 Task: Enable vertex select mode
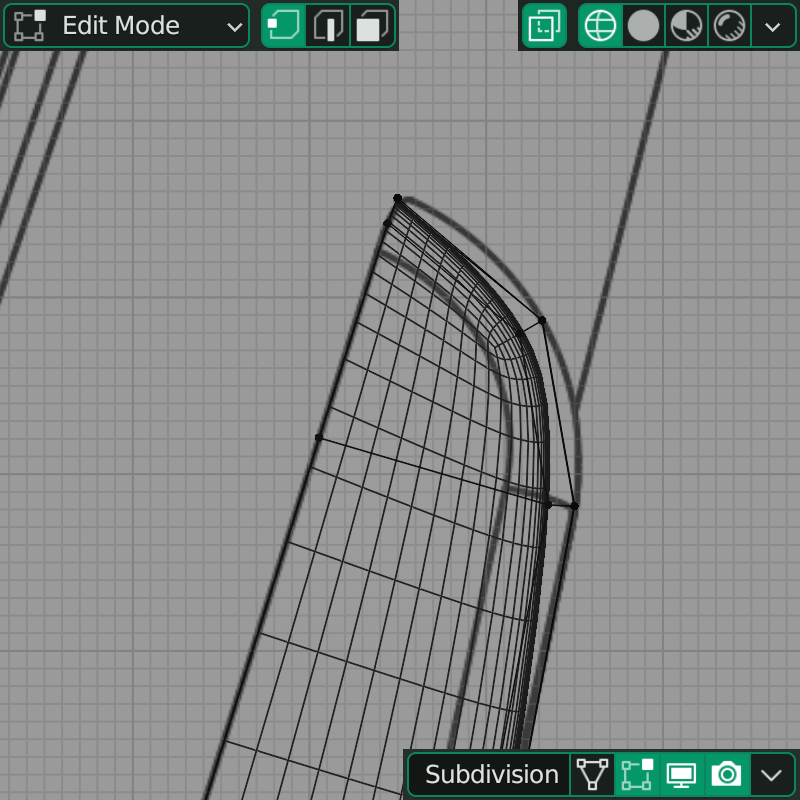click(x=284, y=26)
